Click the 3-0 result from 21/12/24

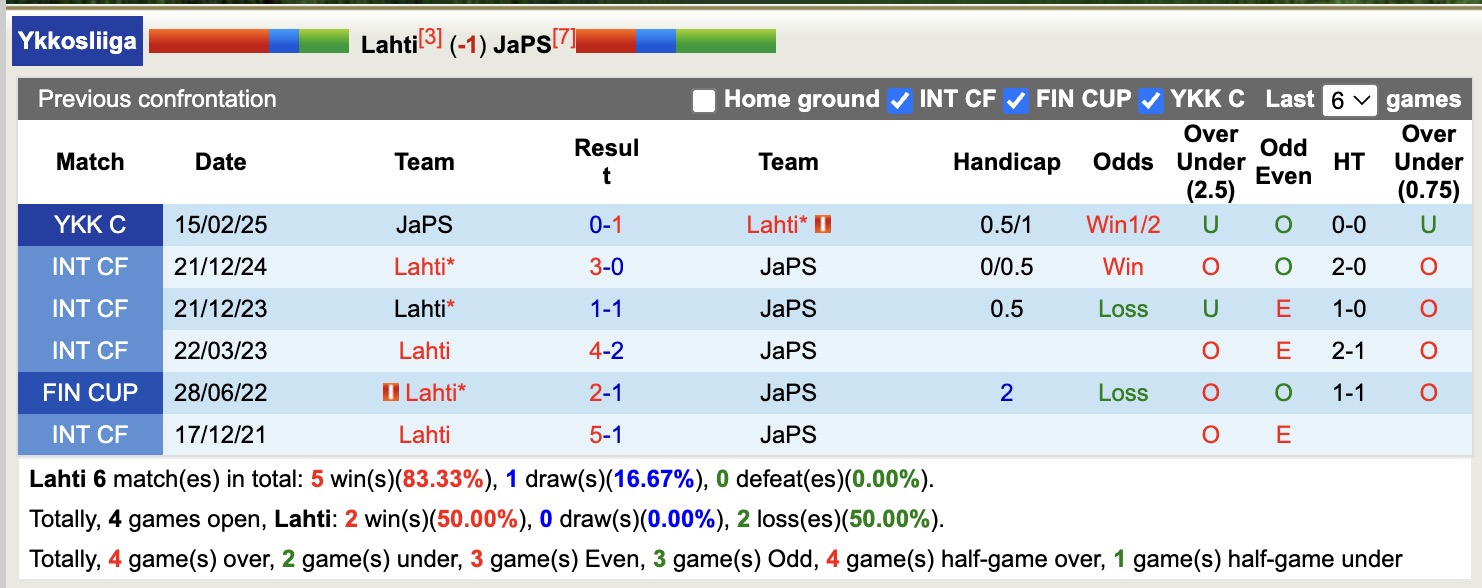[606, 267]
